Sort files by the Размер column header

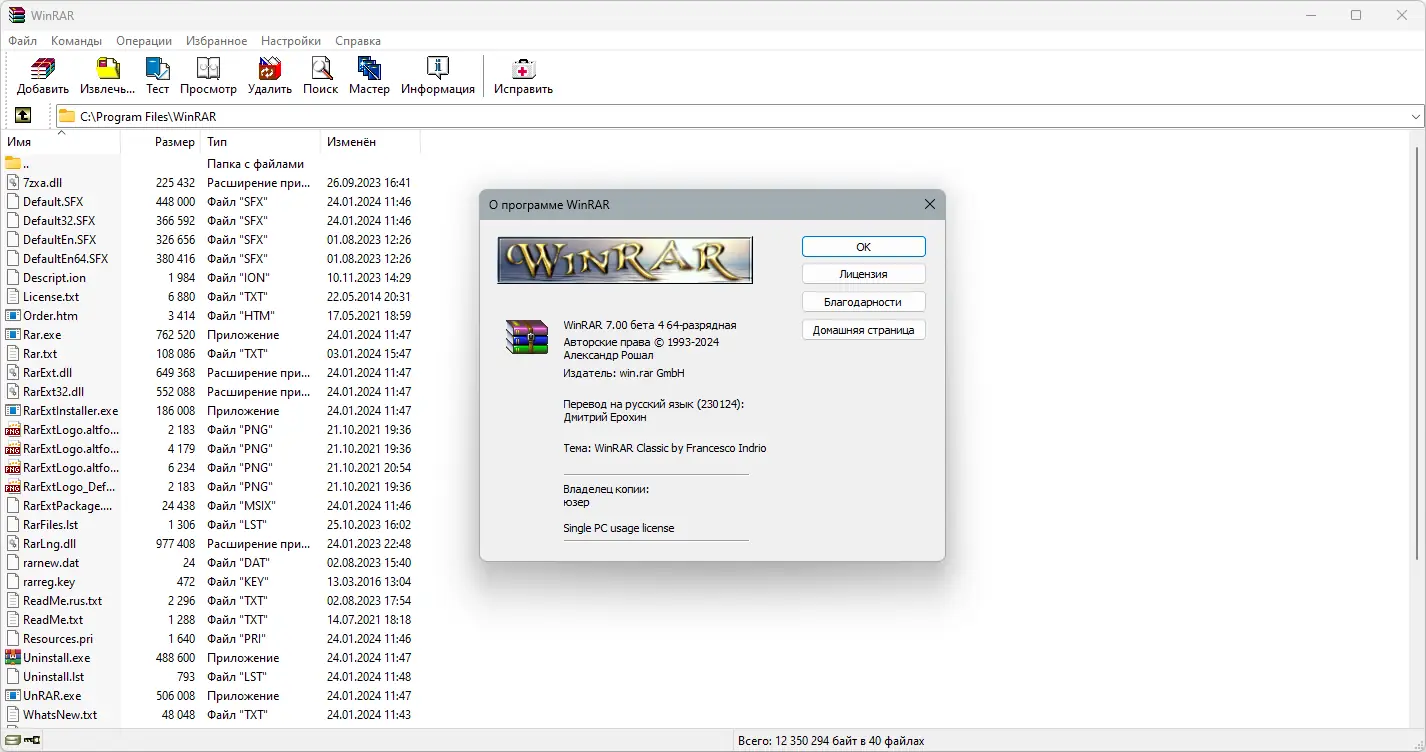(x=161, y=142)
